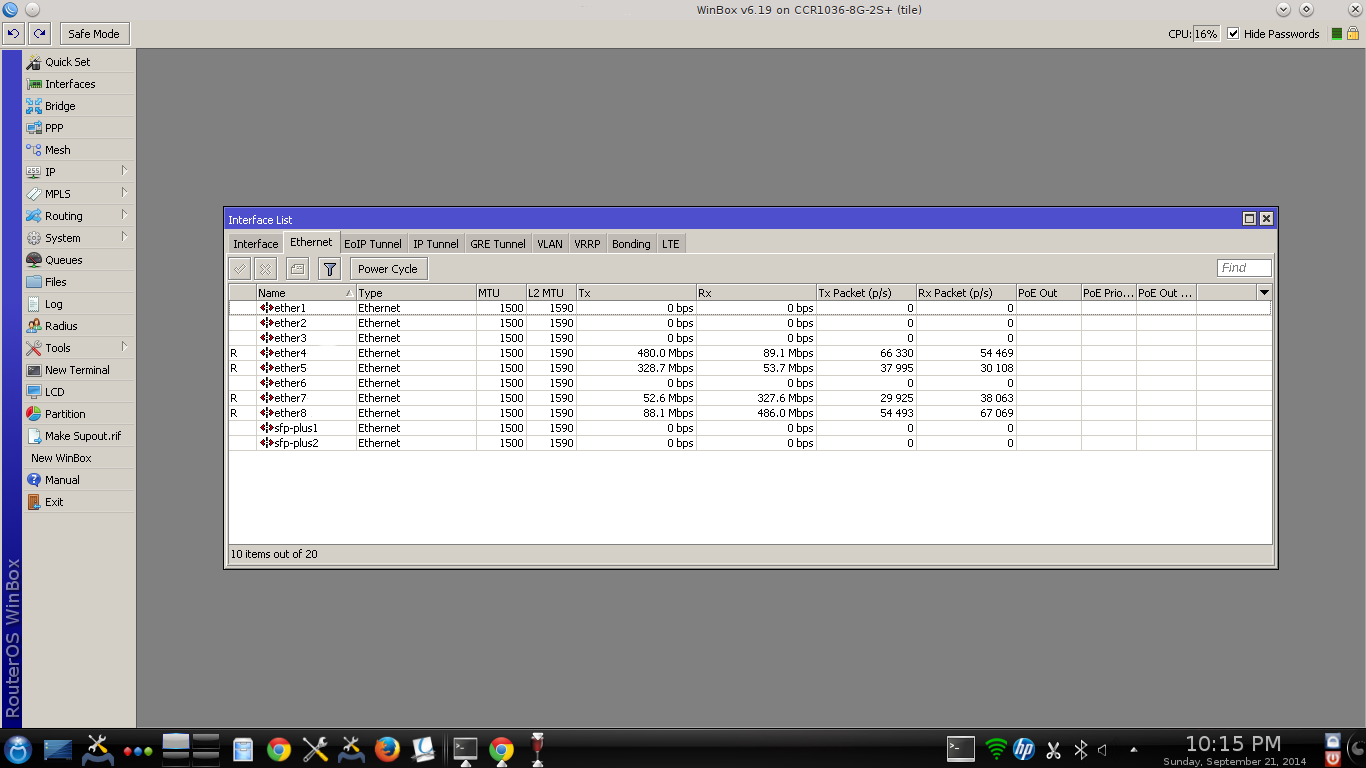The image size is (1366, 768).
Task: Click the disable cross icon
Action: (265, 269)
